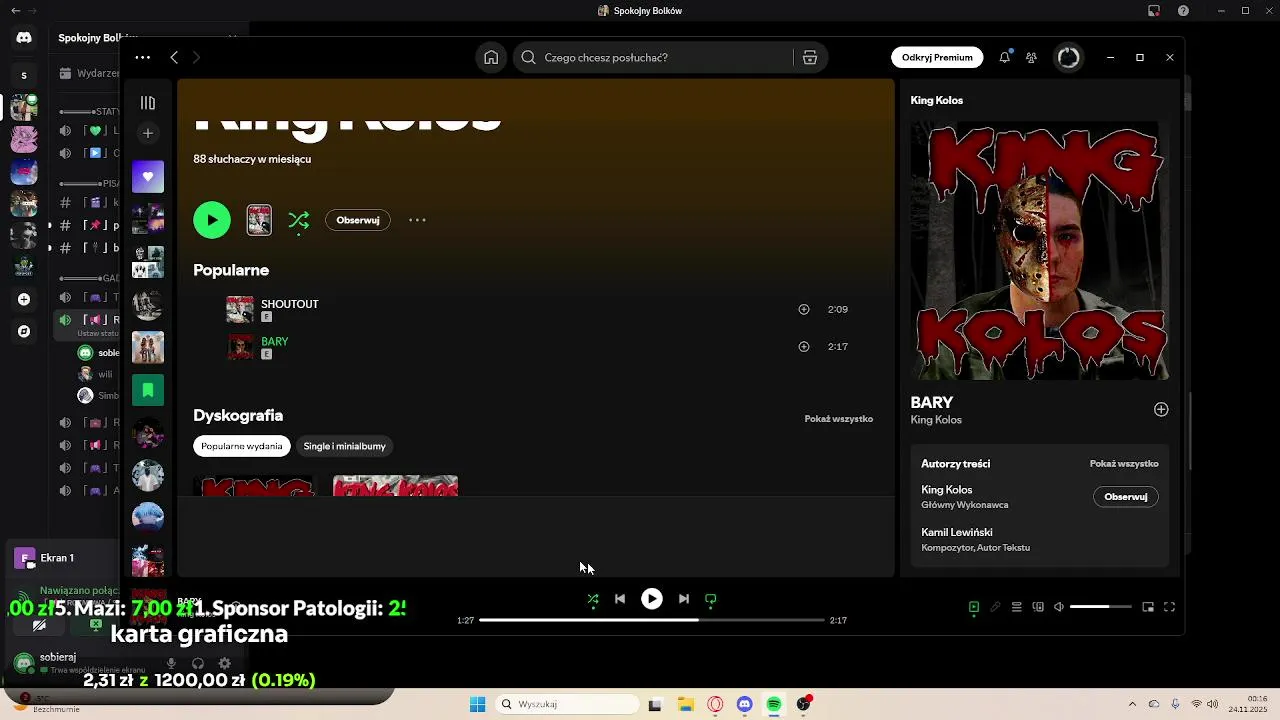Click the Spotify home icon

491,57
